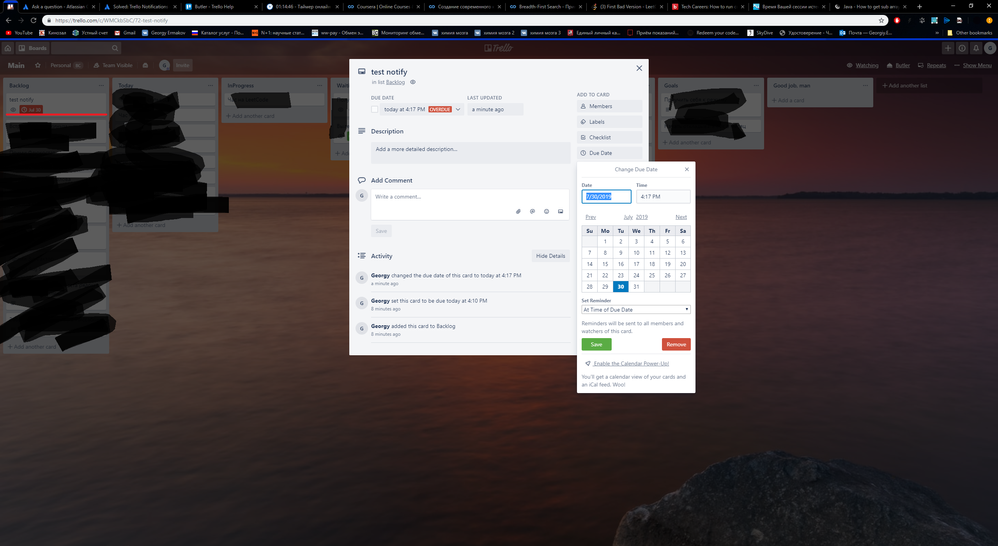Open Butler from the board header
Image resolution: width=998 pixels, height=546 pixels.
898,65
